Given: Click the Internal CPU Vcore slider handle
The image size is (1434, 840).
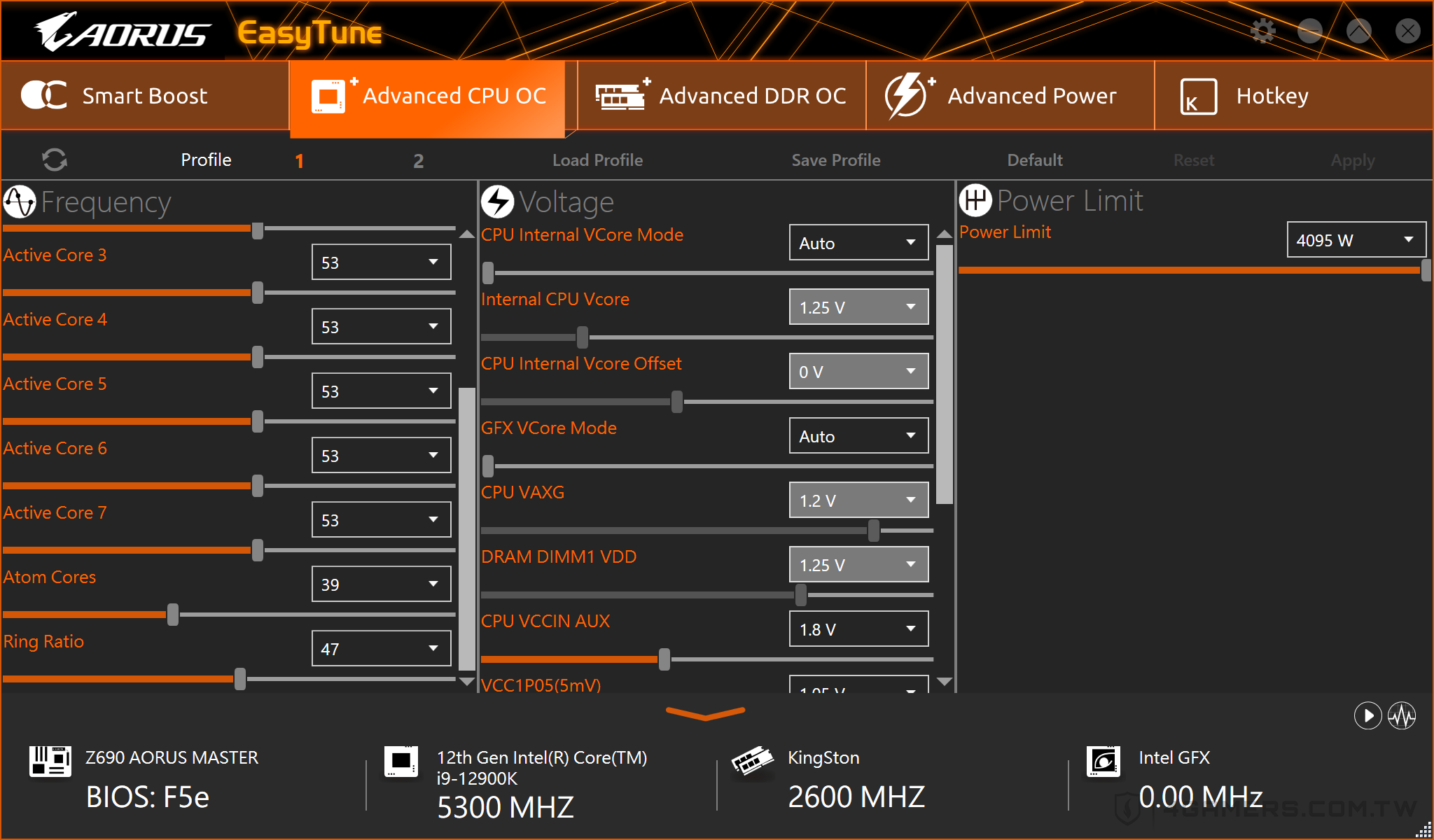Looking at the screenshot, I should click(x=583, y=337).
